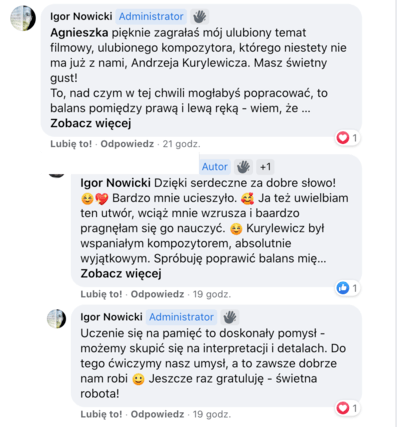397x427 pixels.
Task: Like the last comment with Lubię to!
Action: point(101,414)
